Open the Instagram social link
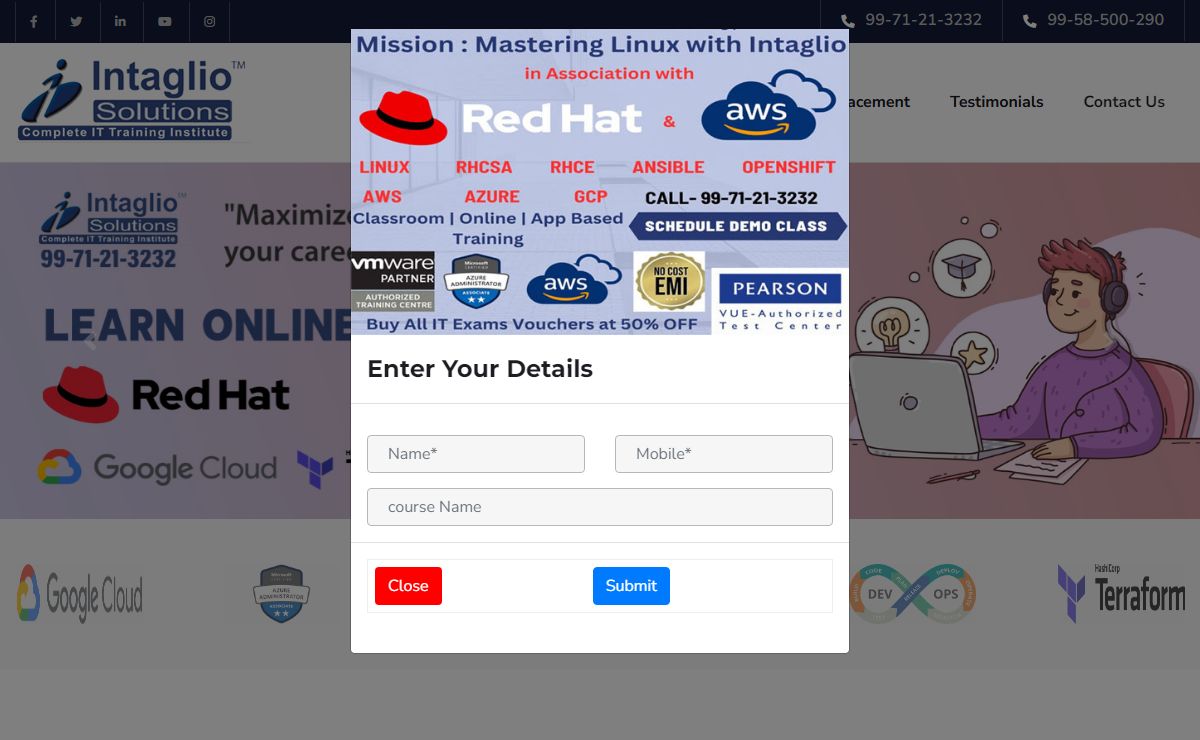This screenshot has height=740, width=1200. (x=209, y=21)
